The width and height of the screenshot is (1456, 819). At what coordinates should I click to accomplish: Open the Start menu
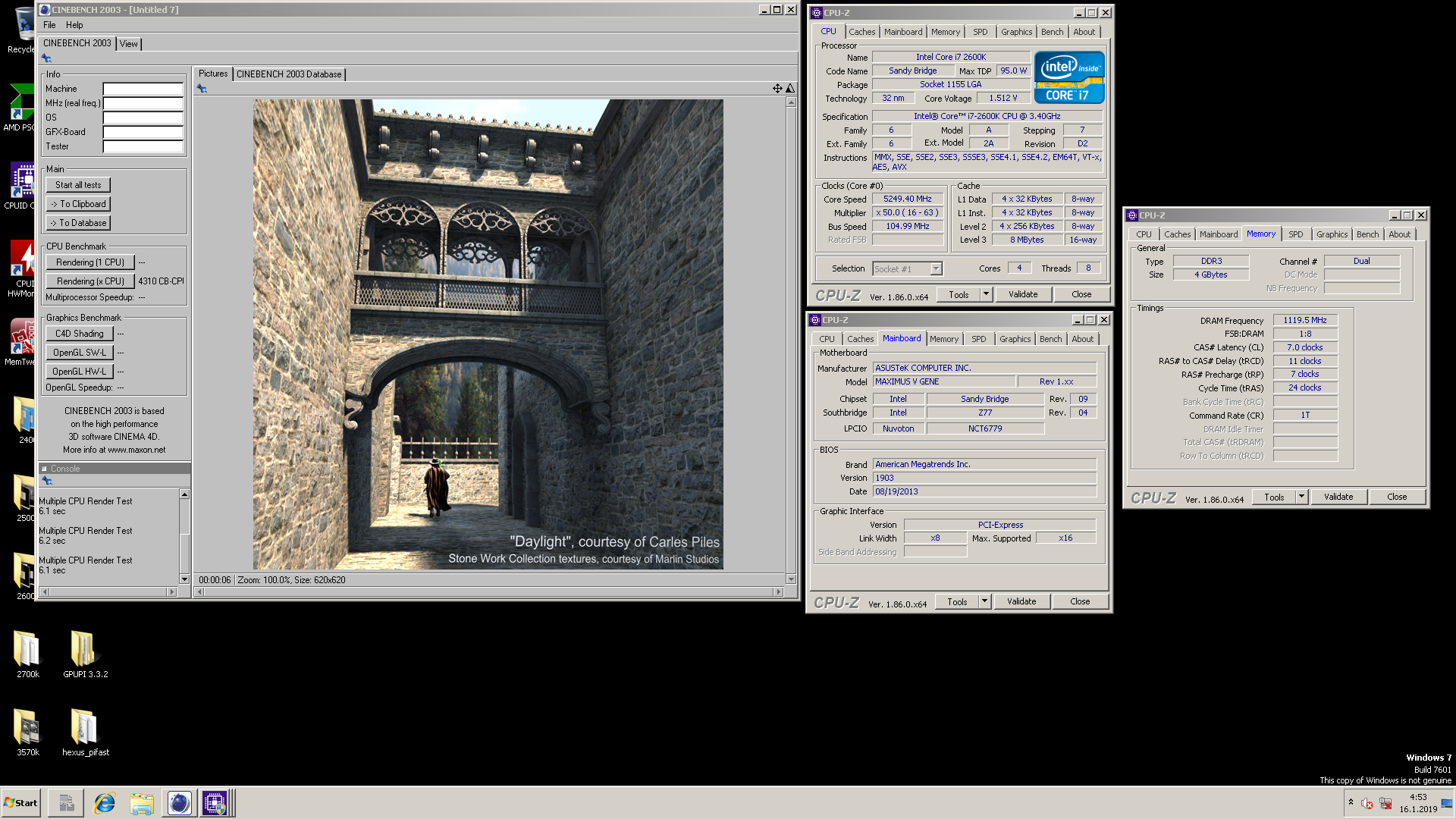[x=21, y=803]
